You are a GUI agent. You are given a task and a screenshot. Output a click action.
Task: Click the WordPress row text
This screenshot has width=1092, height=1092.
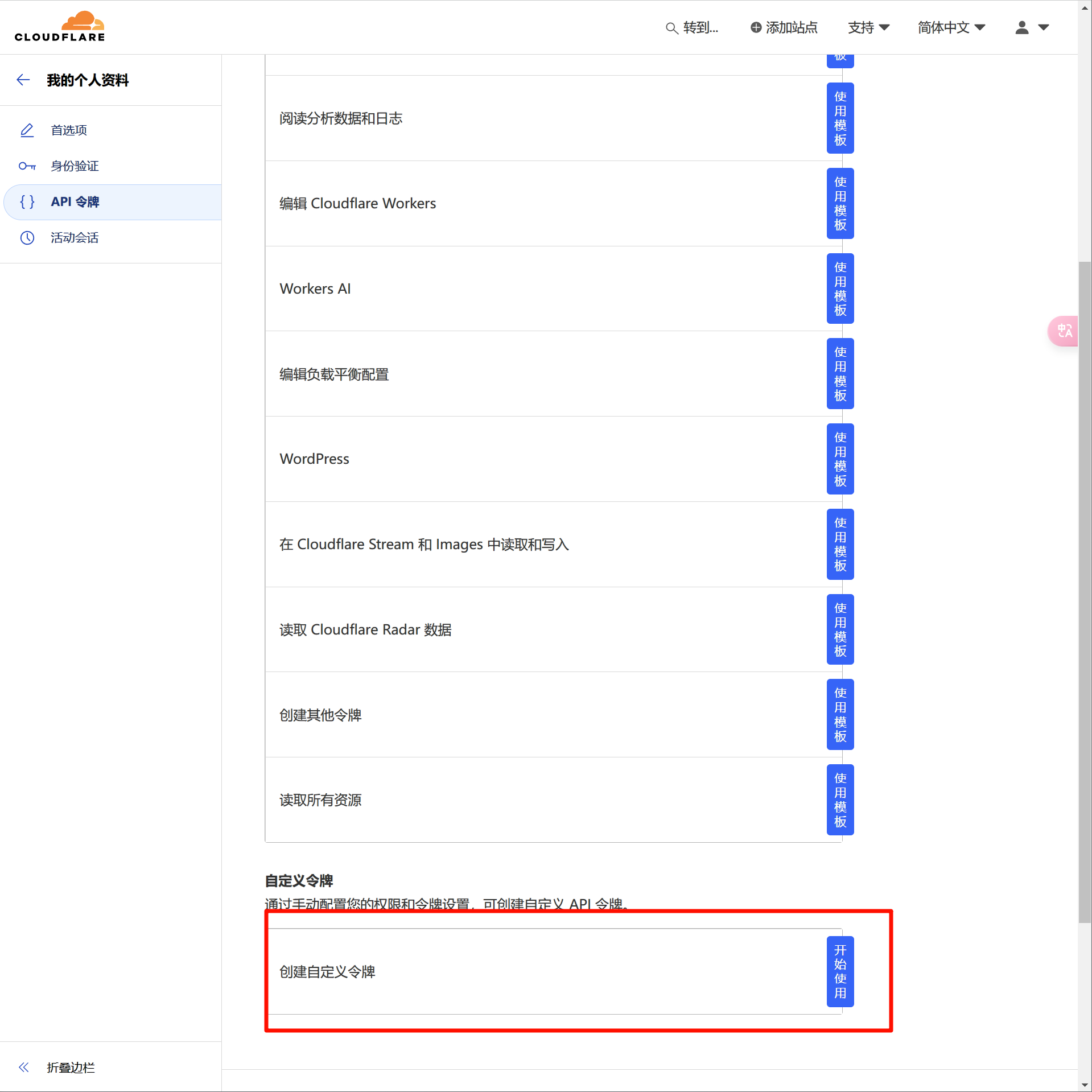coord(314,459)
